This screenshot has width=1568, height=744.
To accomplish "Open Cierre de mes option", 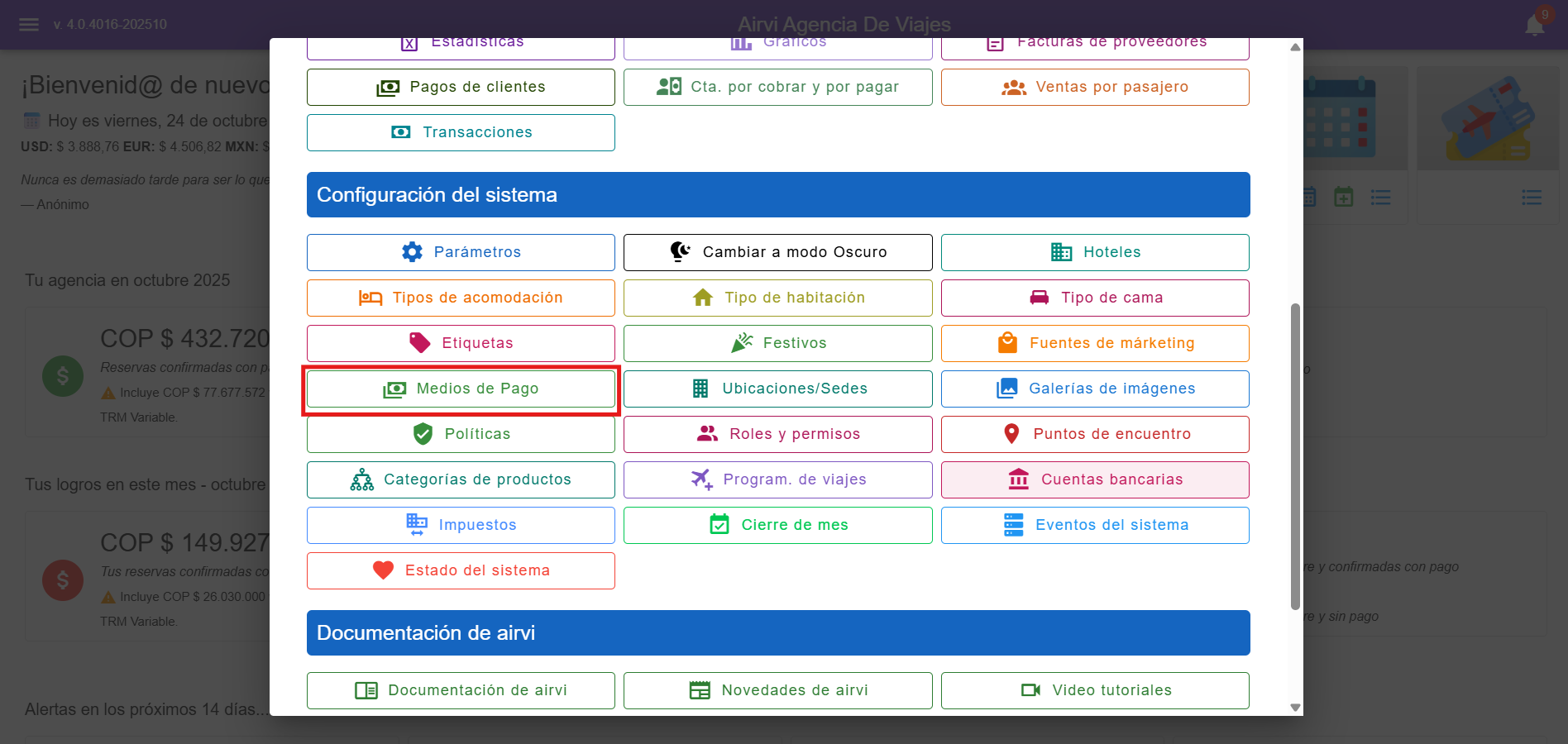I will [777, 525].
